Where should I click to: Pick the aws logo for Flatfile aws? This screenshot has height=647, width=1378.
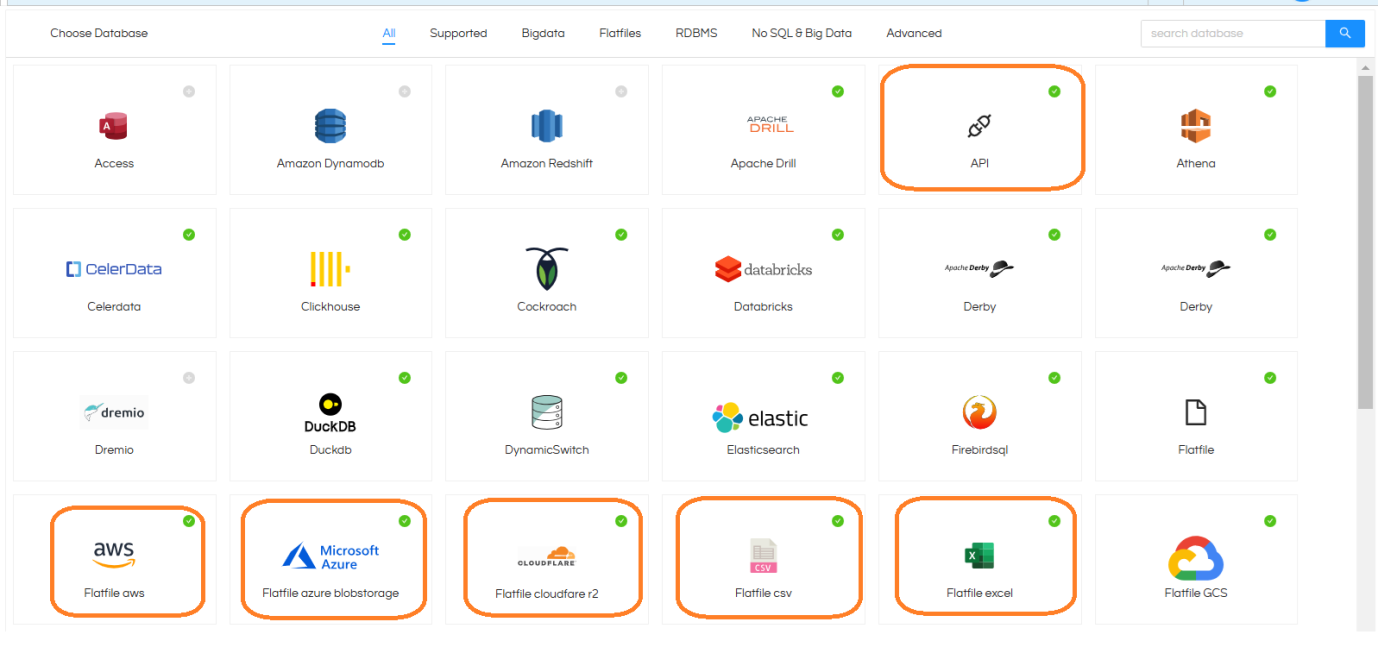(x=114, y=553)
